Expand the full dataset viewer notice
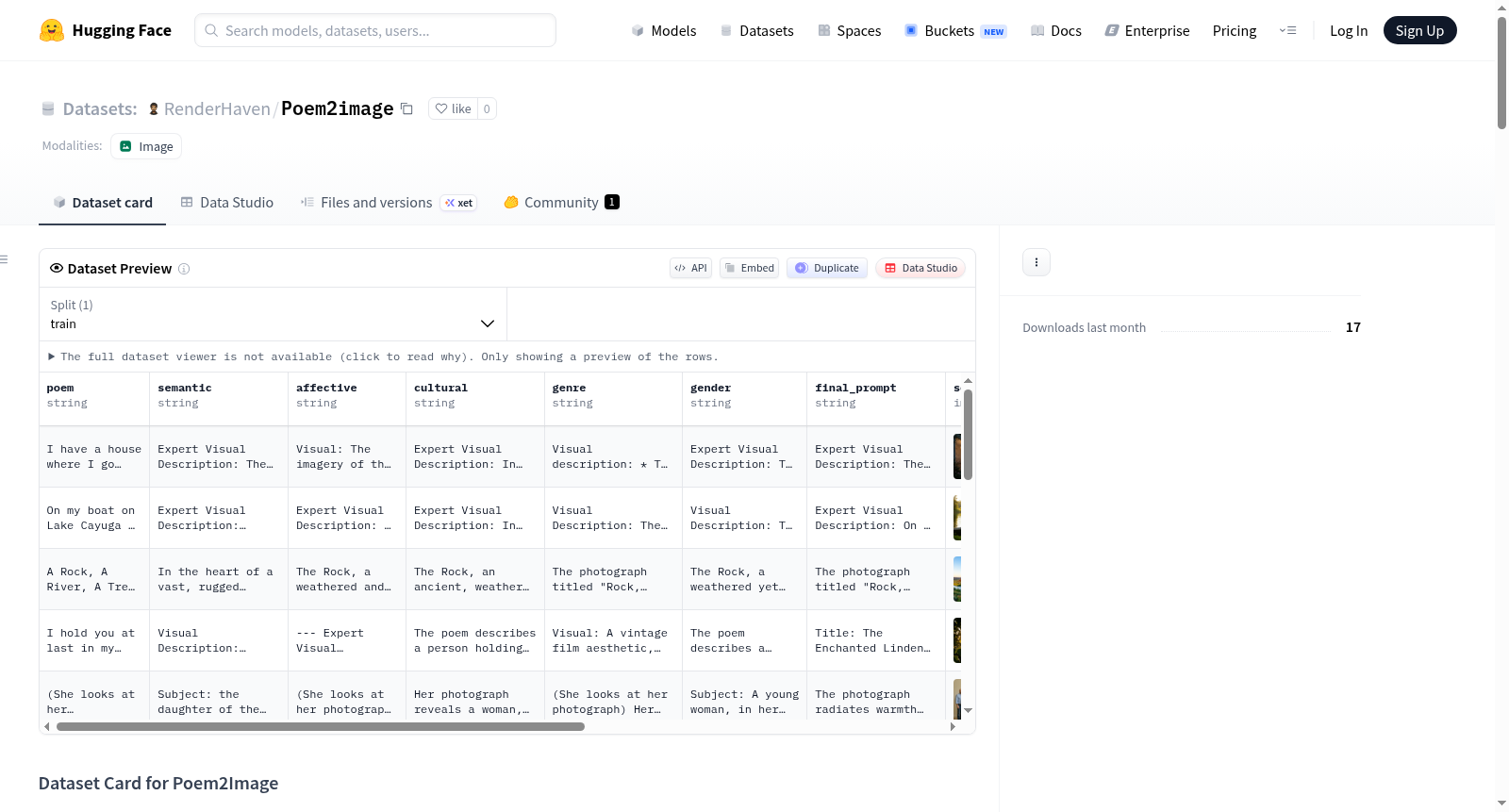This screenshot has height=812, width=1509. coord(383,356)
